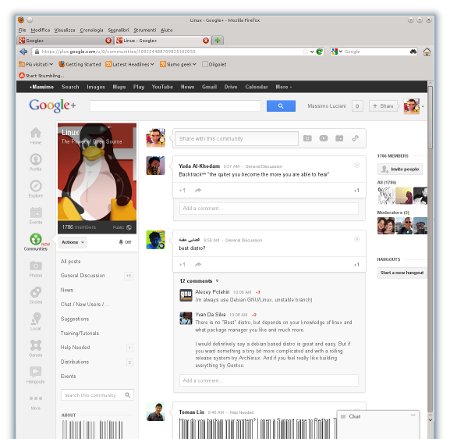Image resolution: width=450 pixels, height=439 pixels.
Task: Attach a link to community post
Action: 355,138
